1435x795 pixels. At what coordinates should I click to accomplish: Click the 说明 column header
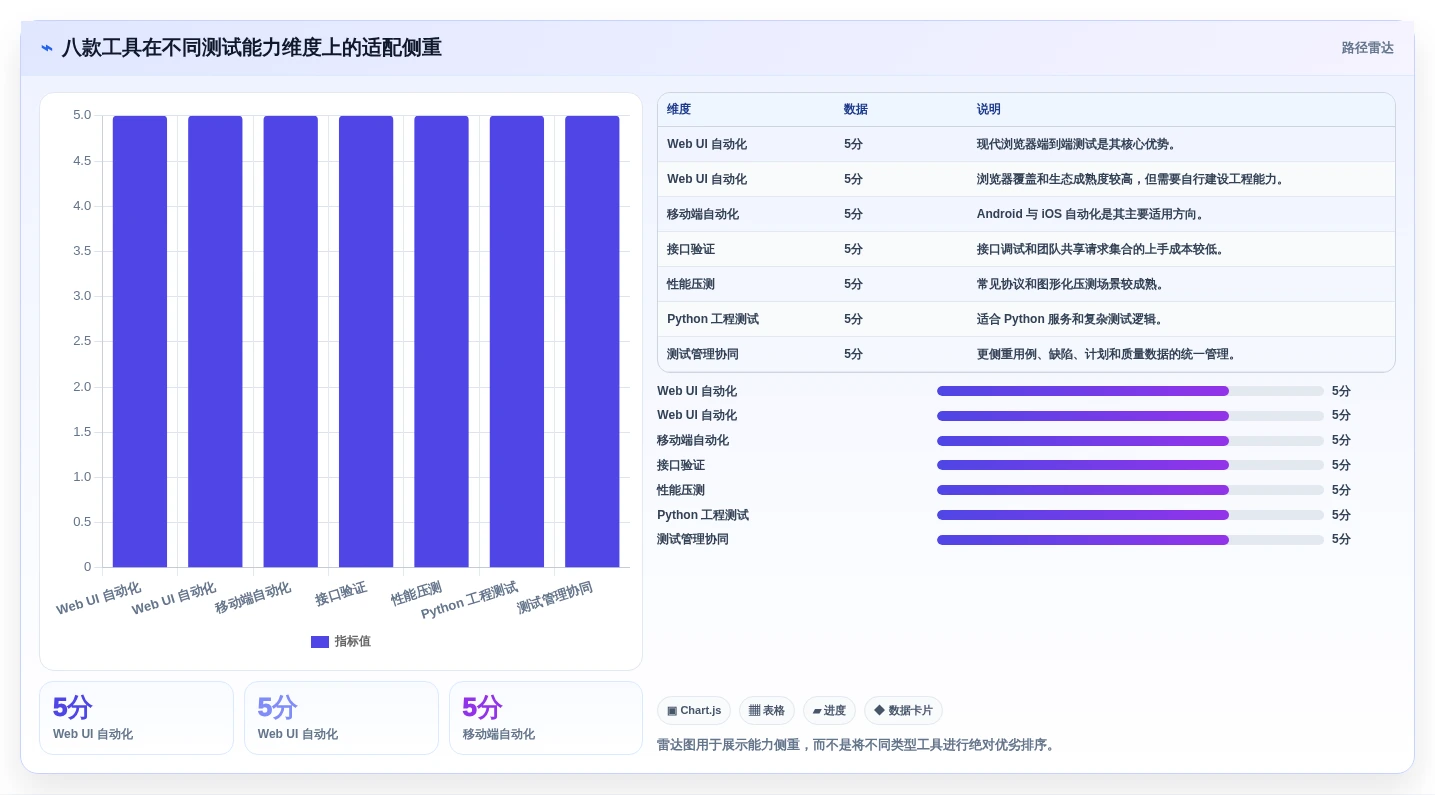989,110
